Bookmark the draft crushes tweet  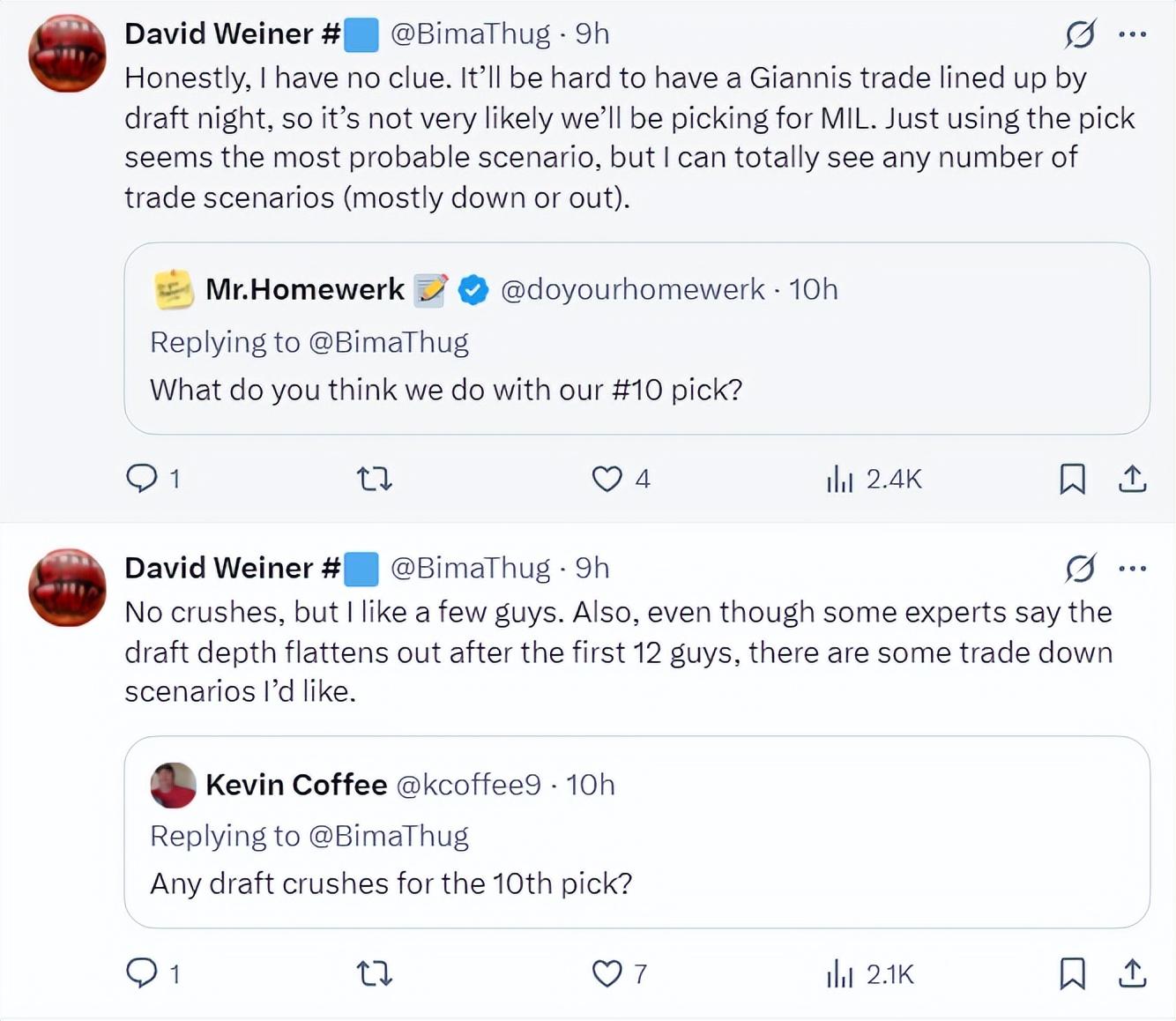(x=1072, y=973)
